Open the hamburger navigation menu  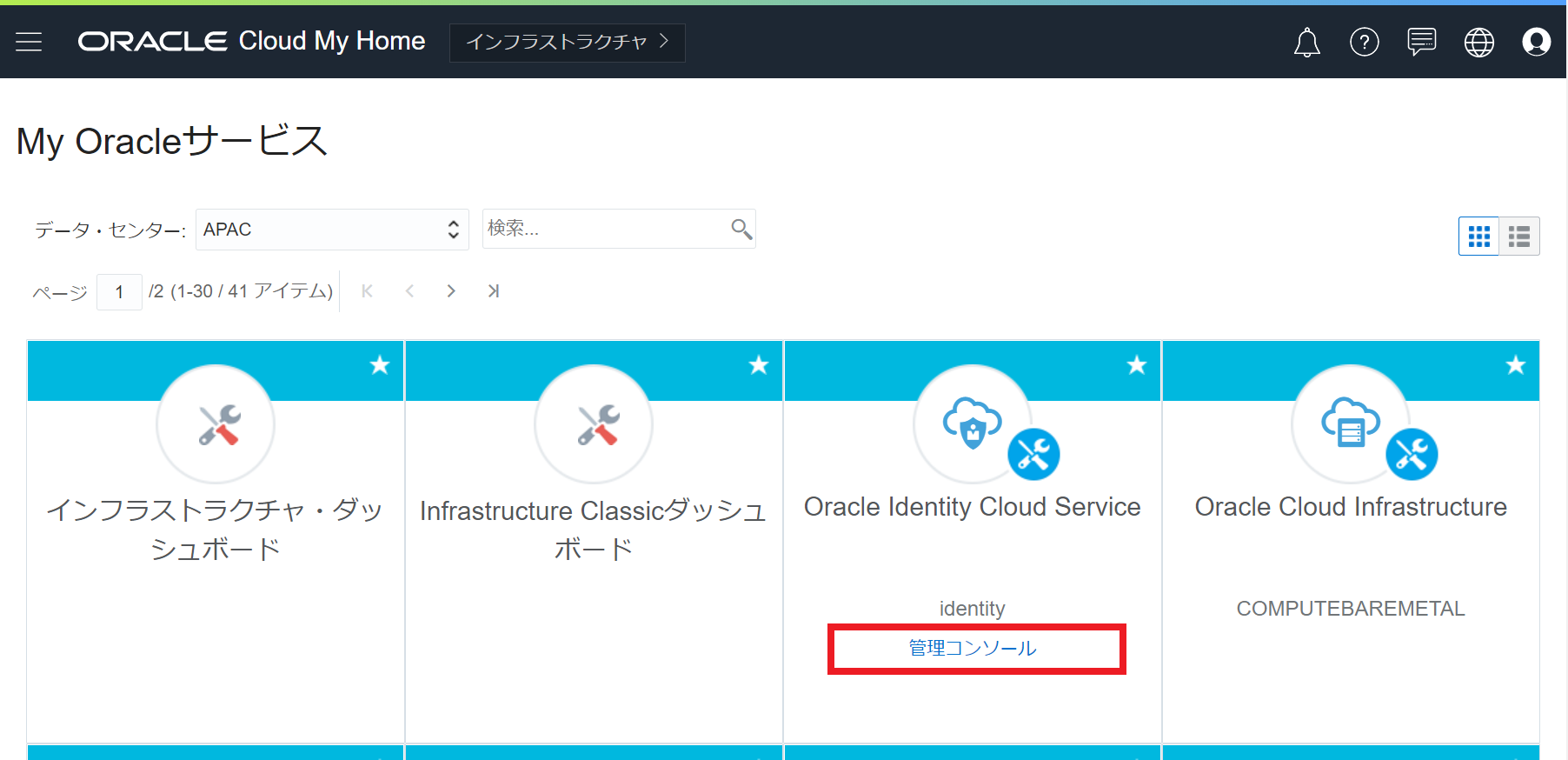(x=29, y=42)
